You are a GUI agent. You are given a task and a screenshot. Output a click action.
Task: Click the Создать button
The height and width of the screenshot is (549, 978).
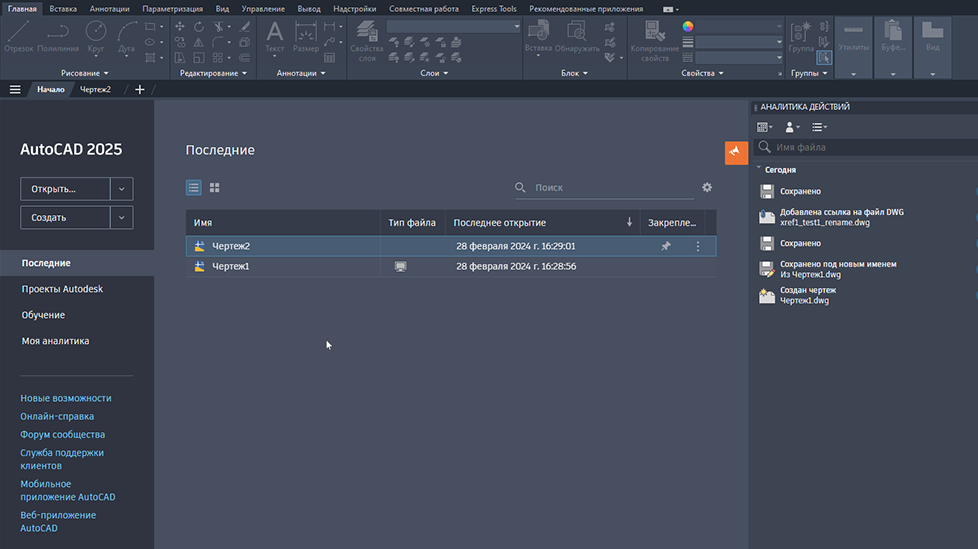click(x=65, y=218)
